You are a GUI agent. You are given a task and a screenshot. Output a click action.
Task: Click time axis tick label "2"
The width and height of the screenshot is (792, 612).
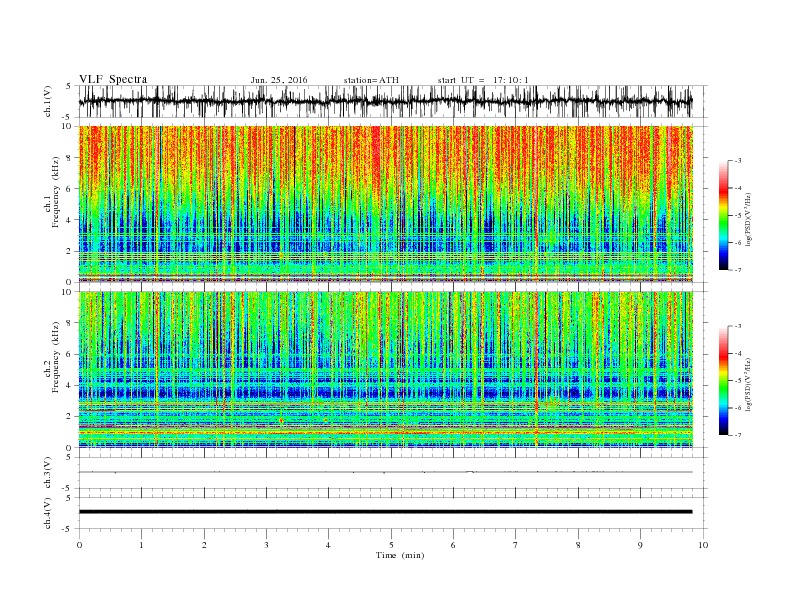(x=204, y=545)
